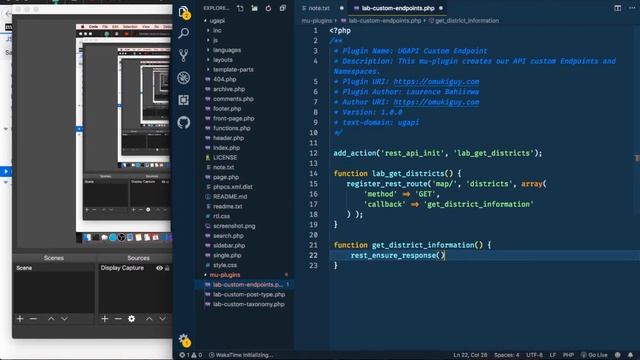Open the Search view in activity bar
Image resolution: width=640 pixels, height=360 pixels.
click(x=184, y=33)
